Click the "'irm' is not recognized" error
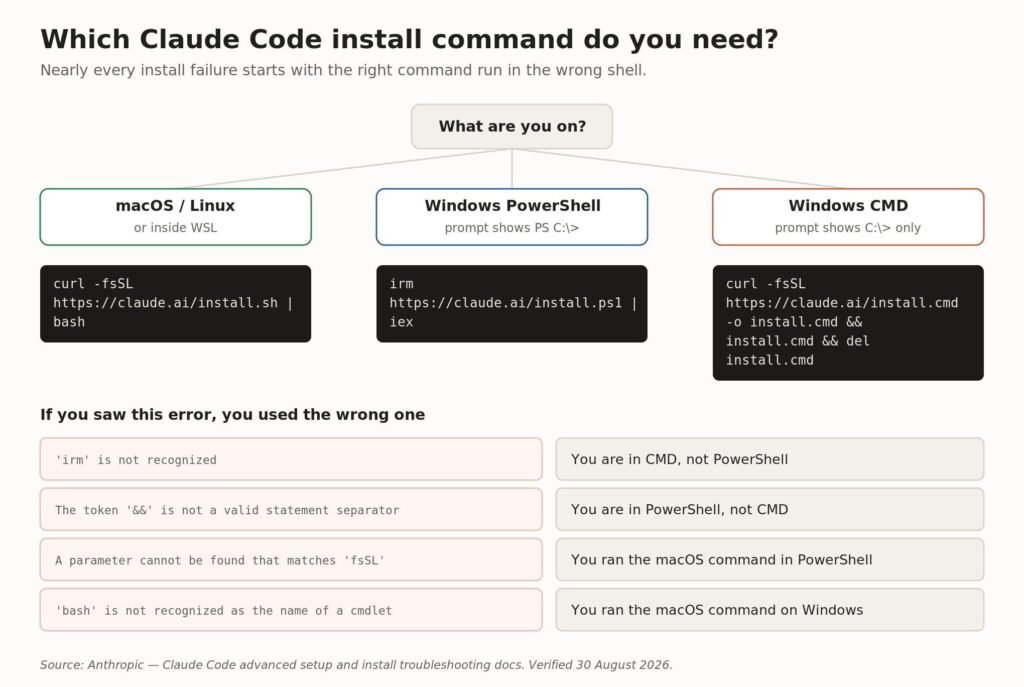1024x687 pixels. coord(291,459)
